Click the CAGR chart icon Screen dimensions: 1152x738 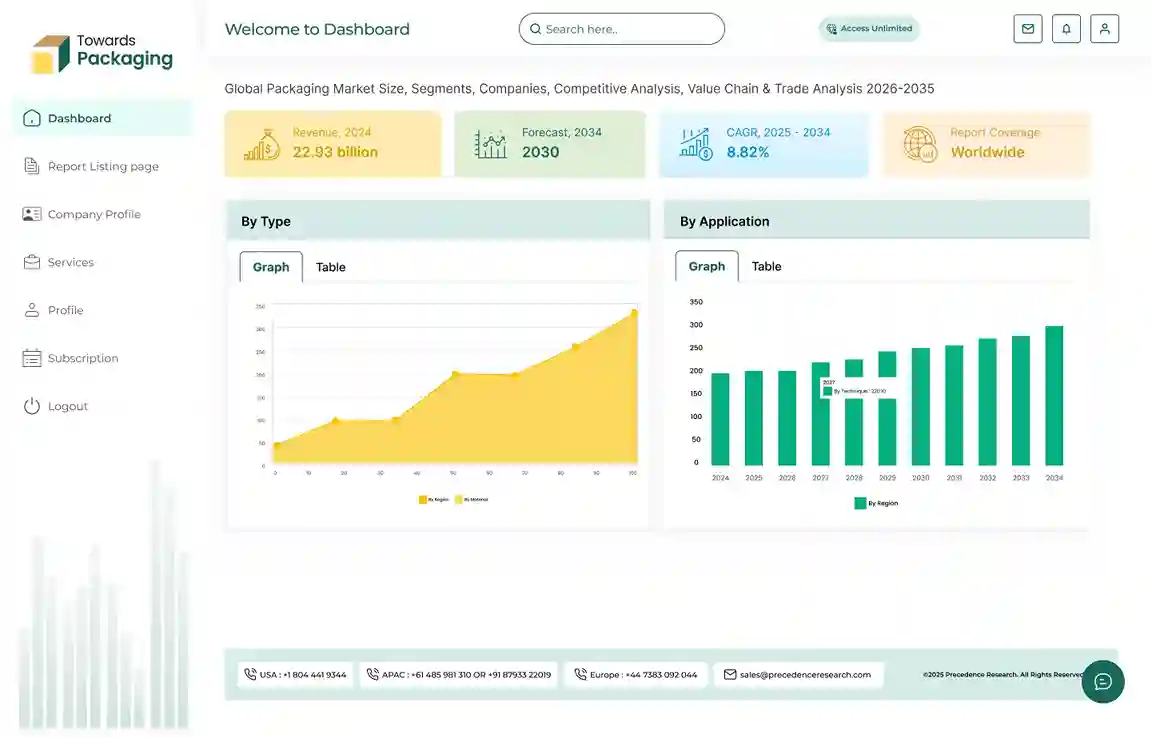[695, 144]
